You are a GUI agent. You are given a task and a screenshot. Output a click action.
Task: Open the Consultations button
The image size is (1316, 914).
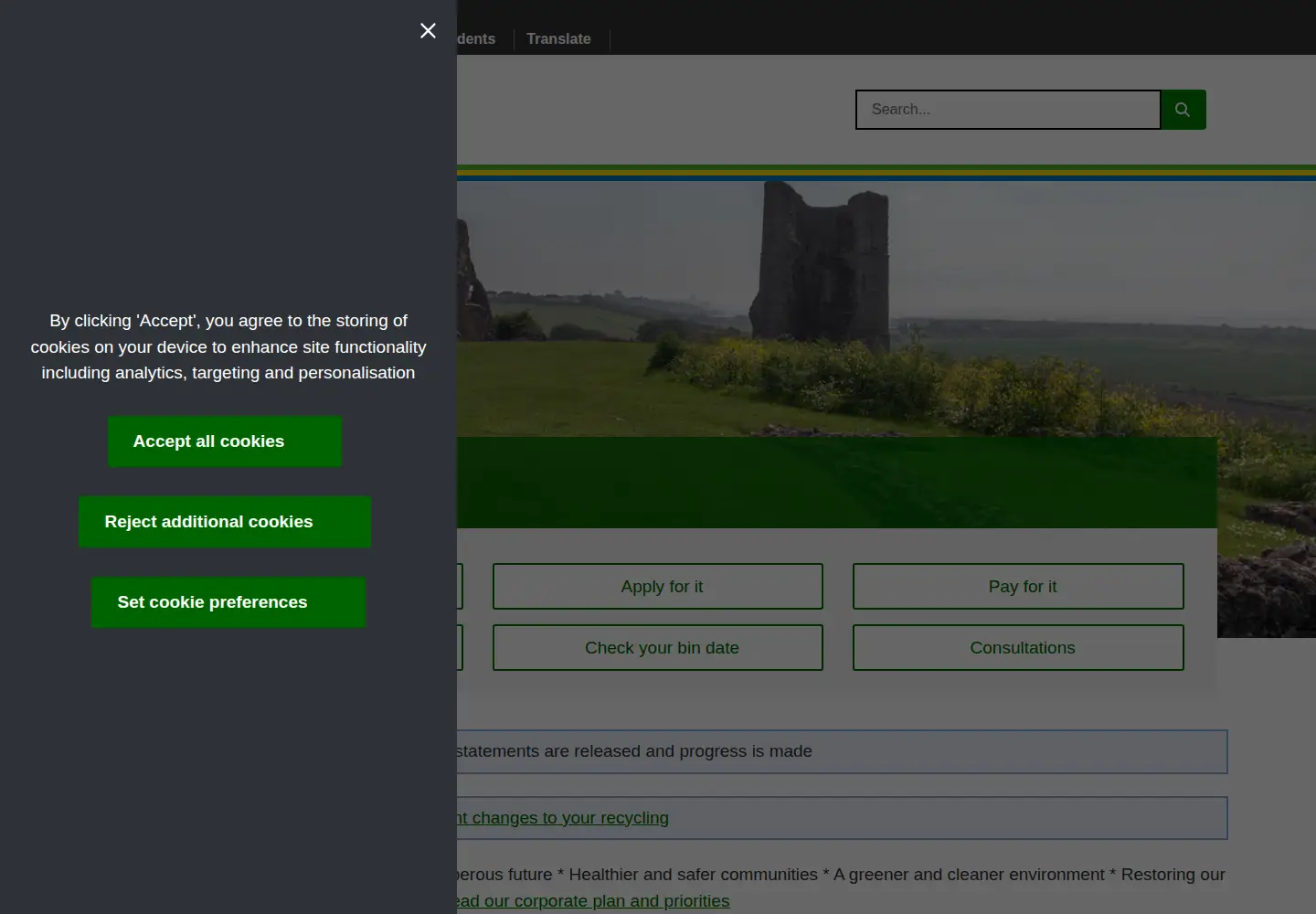(1018, 647)
